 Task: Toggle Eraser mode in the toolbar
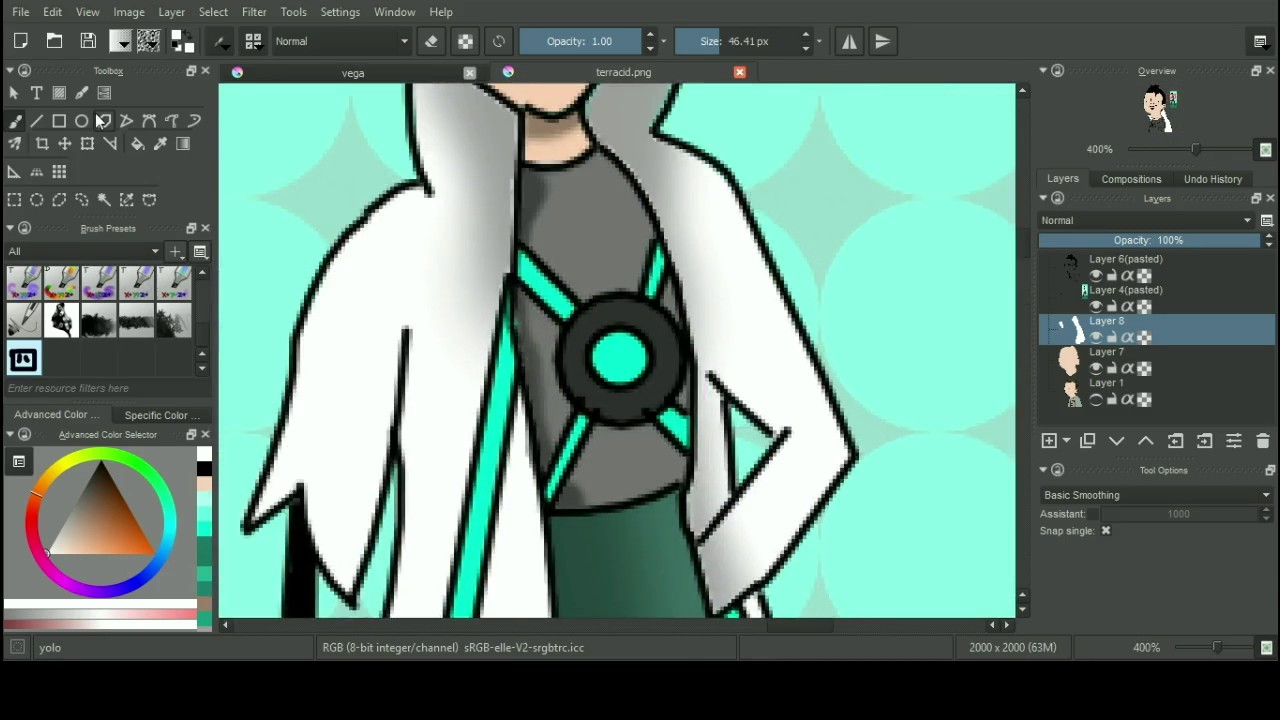click(x=431, y=41)
